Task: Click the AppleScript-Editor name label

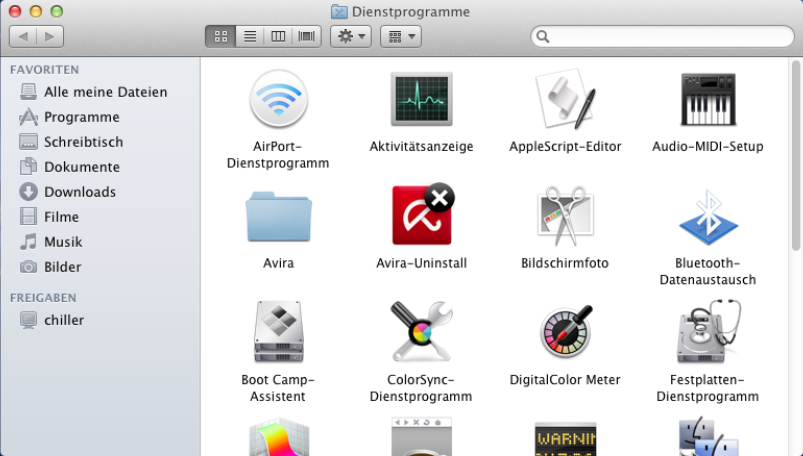Action: [565, 147]
